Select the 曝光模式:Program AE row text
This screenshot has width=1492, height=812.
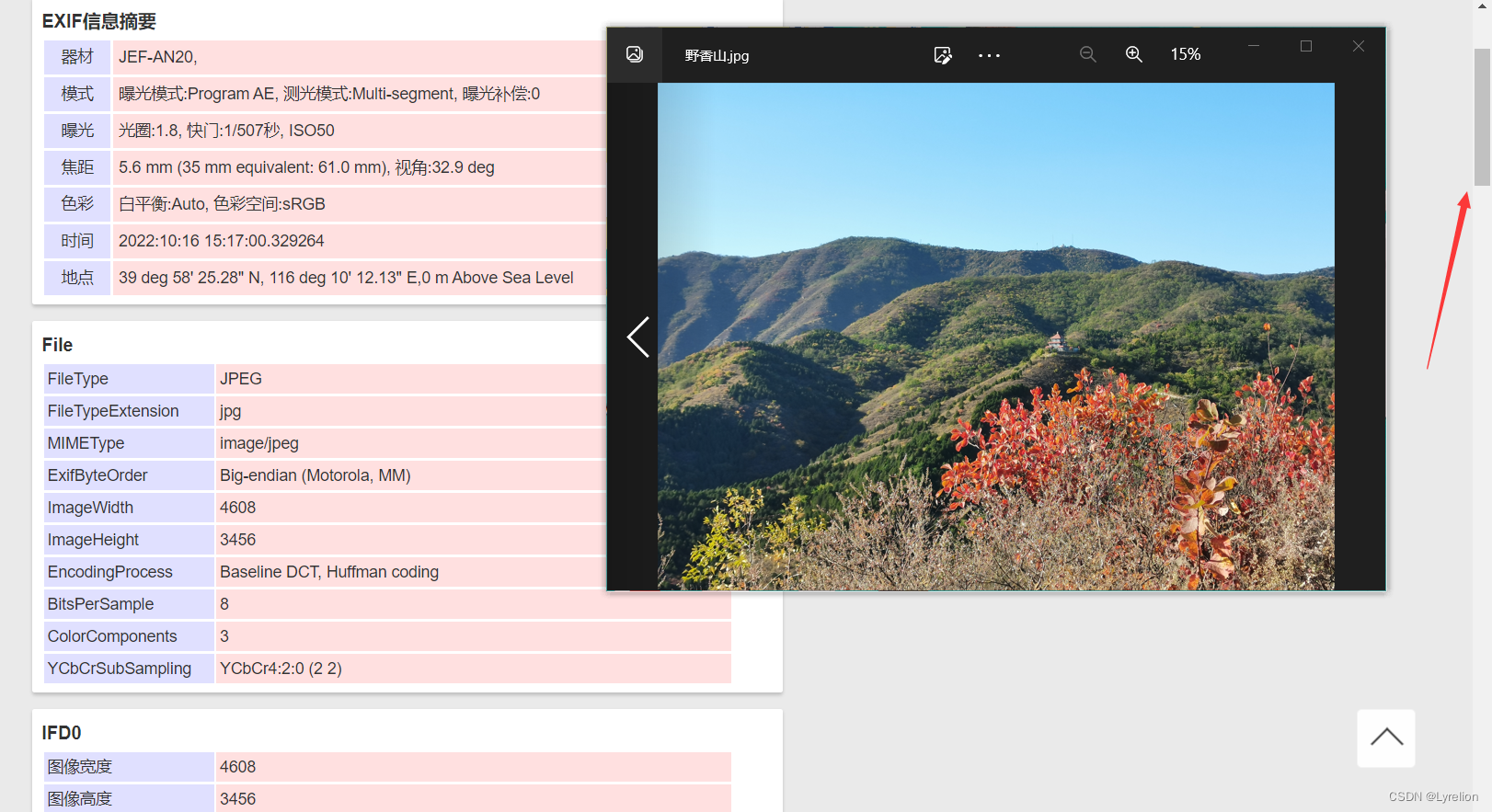point(329,94)
